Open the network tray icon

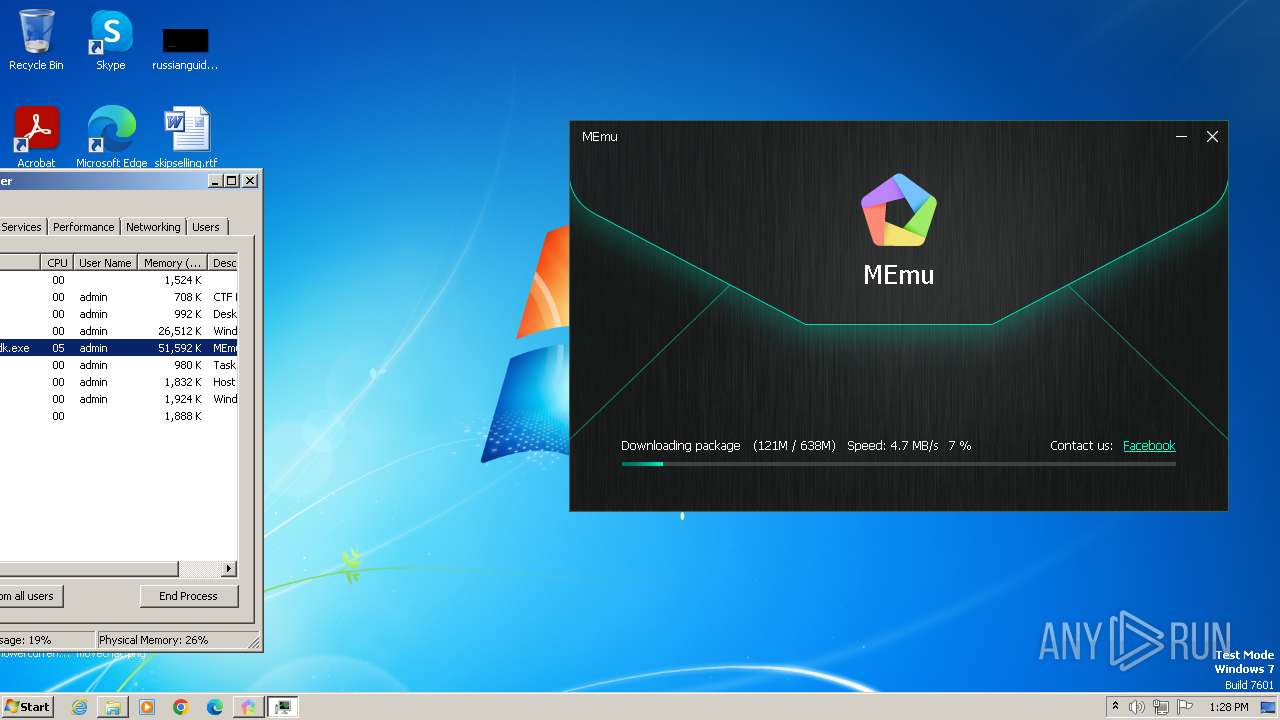[1161, 707]
